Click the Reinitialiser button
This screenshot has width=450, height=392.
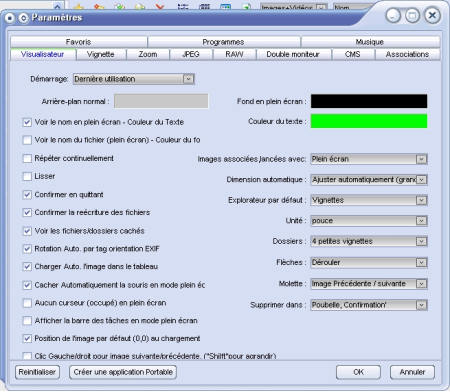(x=37, y=372)
